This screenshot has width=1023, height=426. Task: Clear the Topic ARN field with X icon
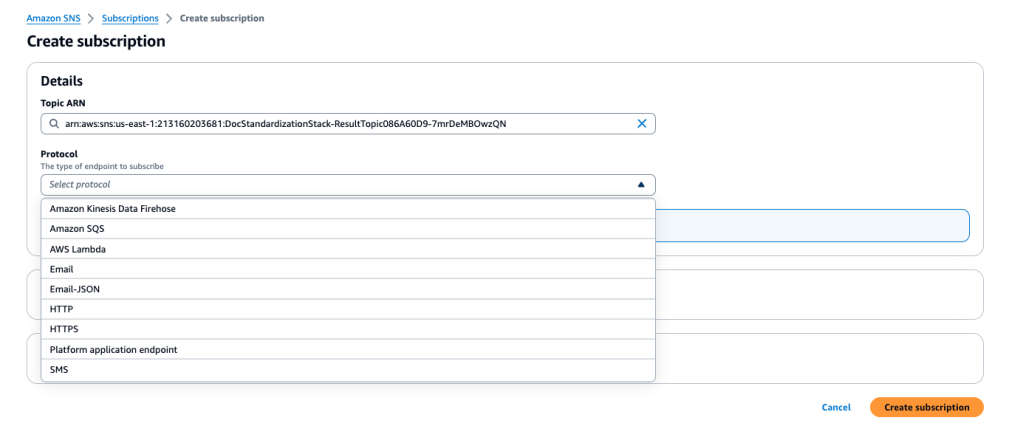(642, 124)
